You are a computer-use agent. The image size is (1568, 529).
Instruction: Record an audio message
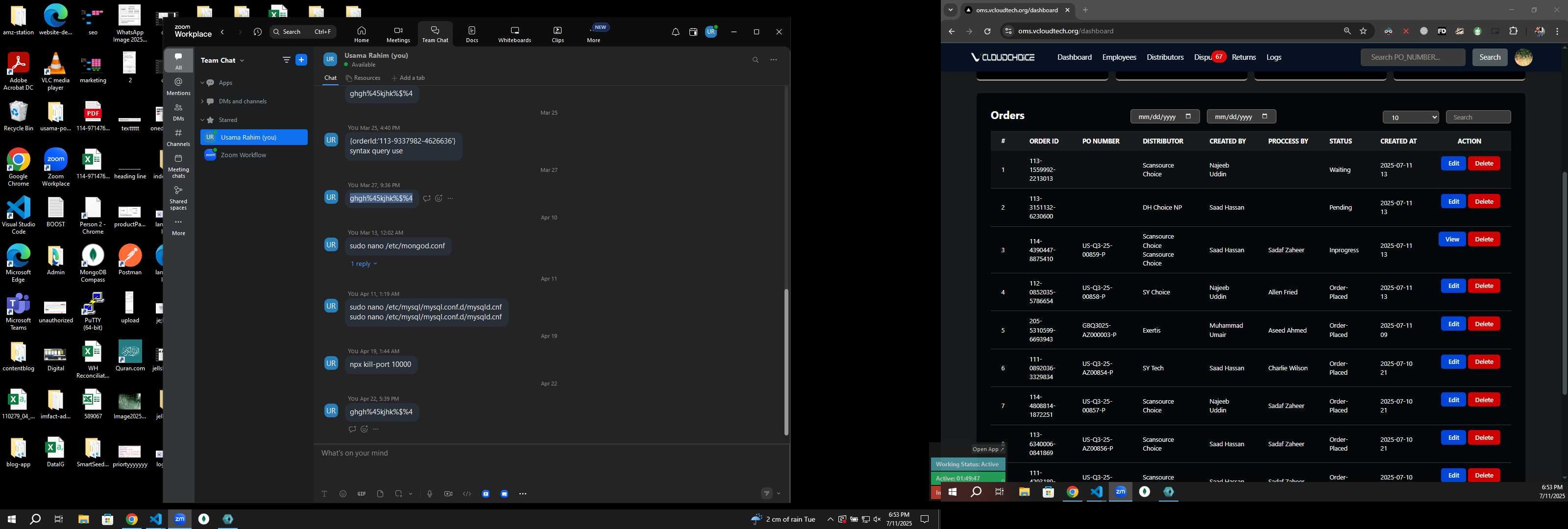click(430, 494)
